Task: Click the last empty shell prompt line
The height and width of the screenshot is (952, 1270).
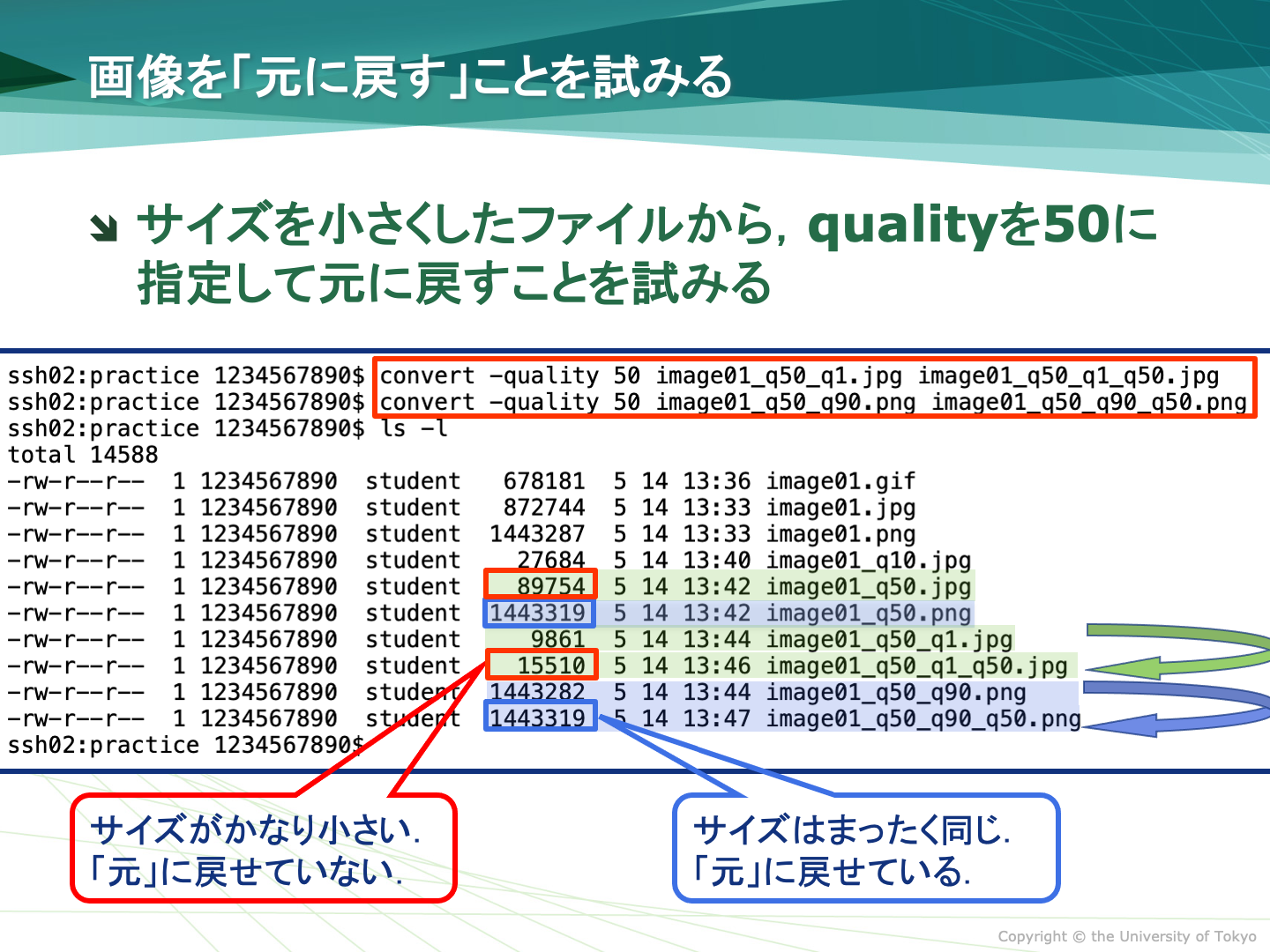Action: click(x=186, y=746)
